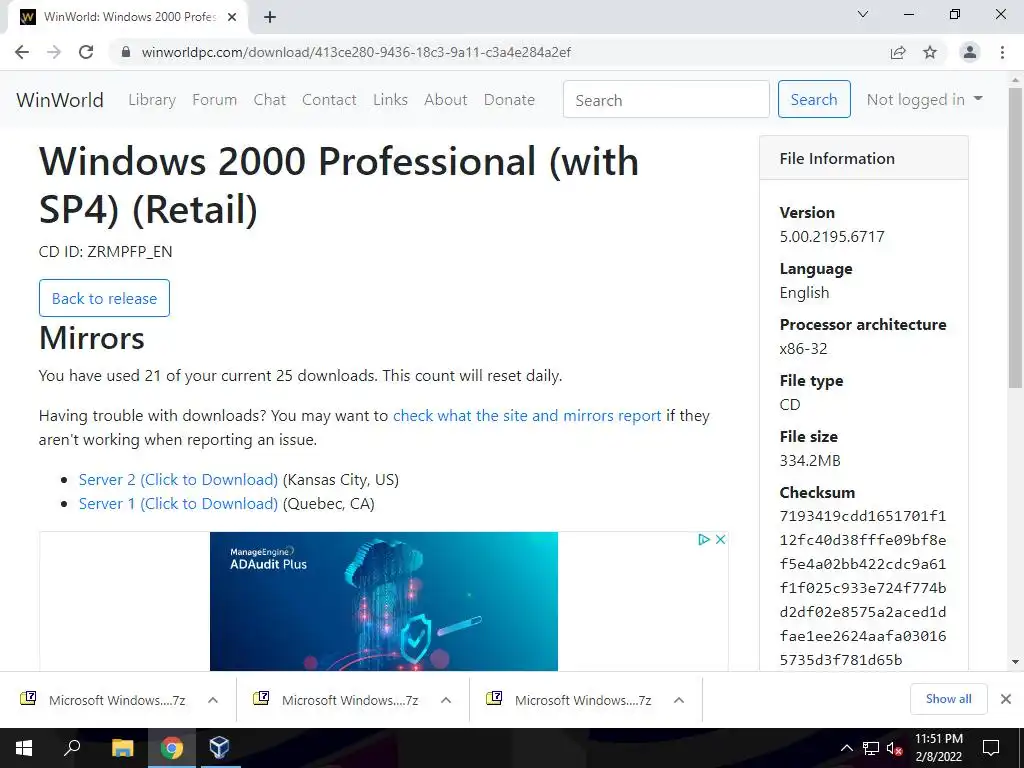
Task: Click the address bar URL
Action: pyautogui.click(x=356, y=52)
